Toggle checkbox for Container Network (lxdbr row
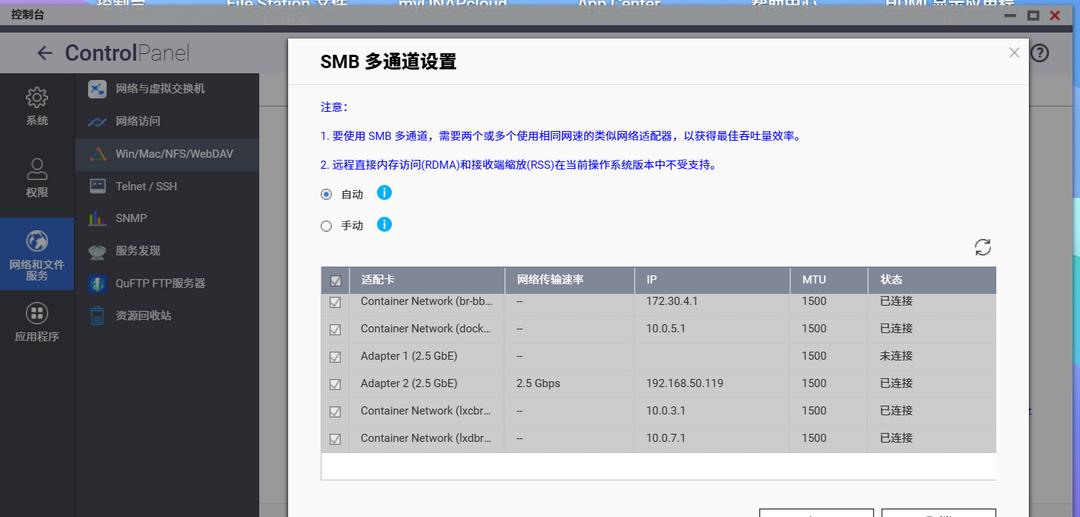 pos(335,439)
